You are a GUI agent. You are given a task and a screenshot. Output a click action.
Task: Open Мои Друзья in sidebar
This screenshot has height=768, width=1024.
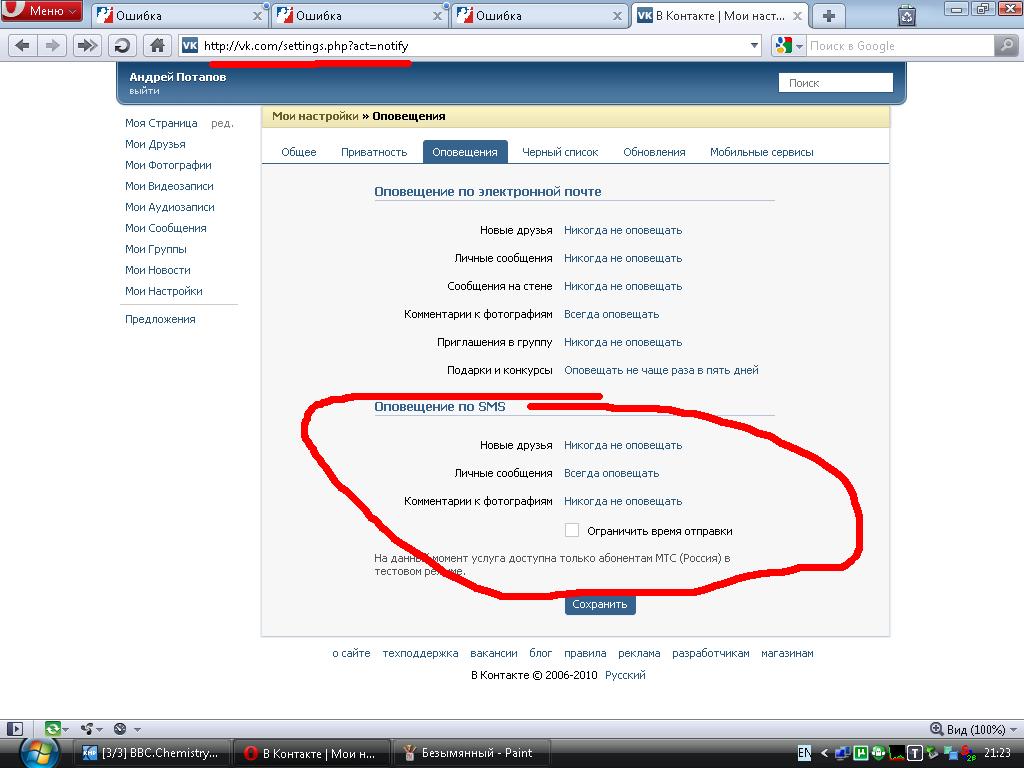[155, 144]
